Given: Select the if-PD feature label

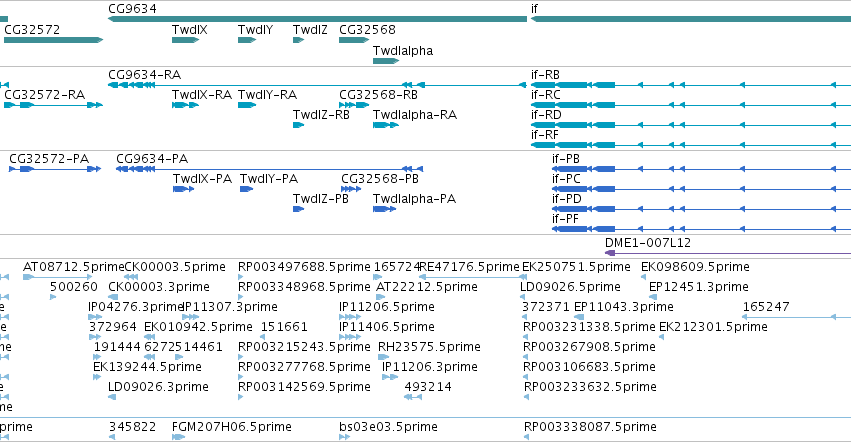Looking at the screenshot, I should (x=567, y=199).
